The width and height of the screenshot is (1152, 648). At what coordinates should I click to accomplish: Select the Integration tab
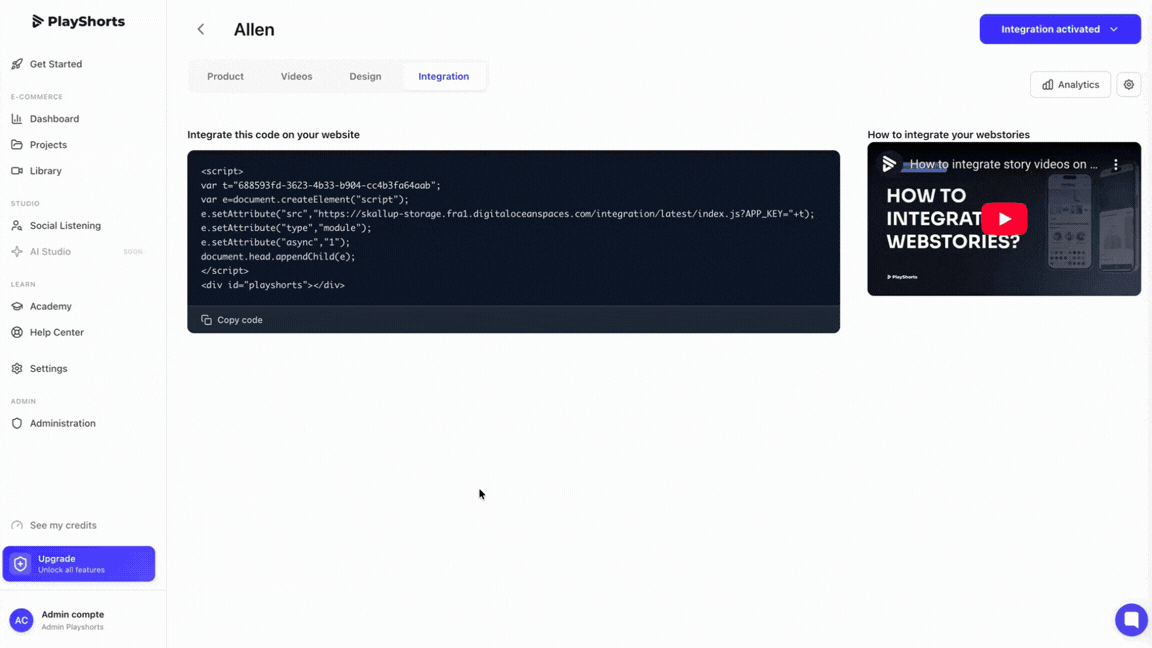click(444, 76)
